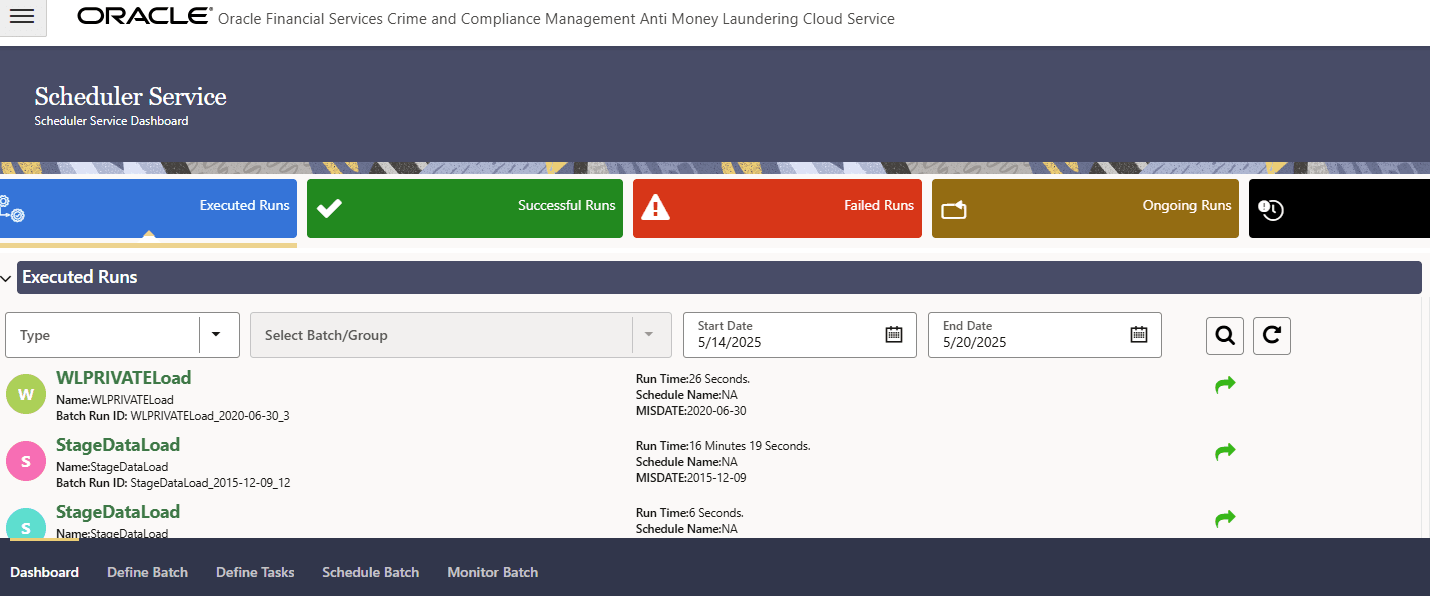This screenshot has height=596, width=1430.
Task: Click the calendar icon for Start Date
Action: pyautogui.click(x=893, y=334)
